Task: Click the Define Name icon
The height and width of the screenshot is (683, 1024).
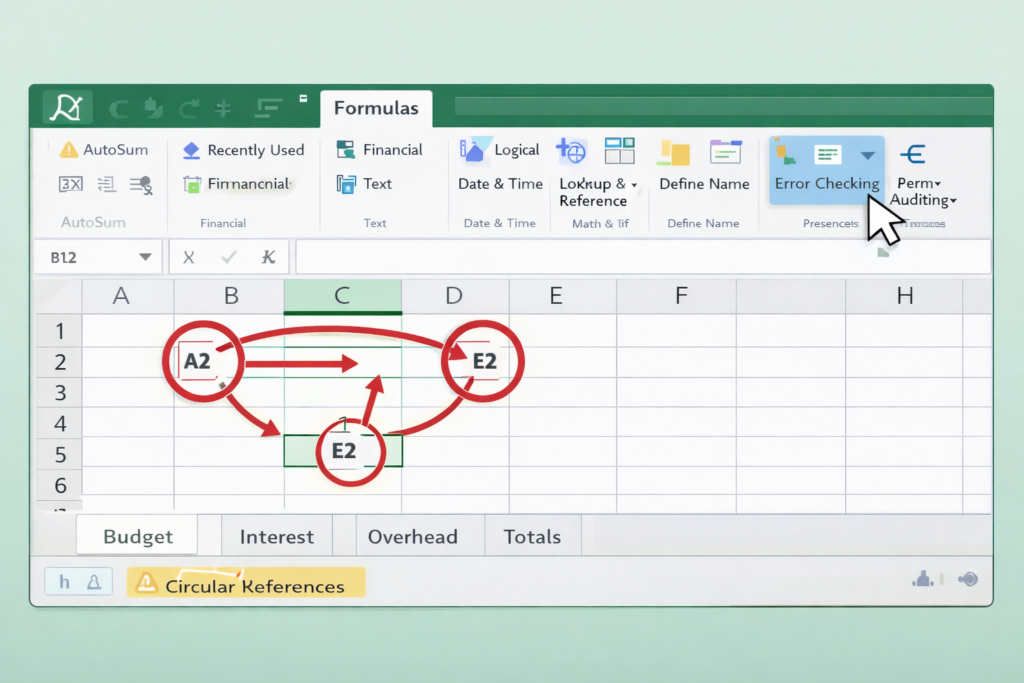Action: 673,152
